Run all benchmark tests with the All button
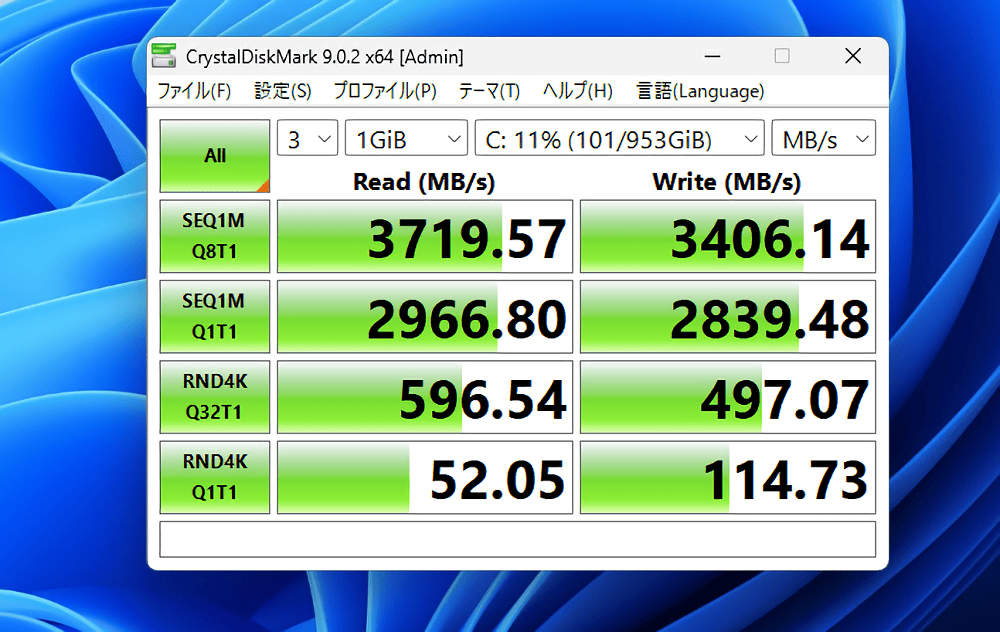The height and width of the screenshot is (632, 1000). (x=214, y=157)
